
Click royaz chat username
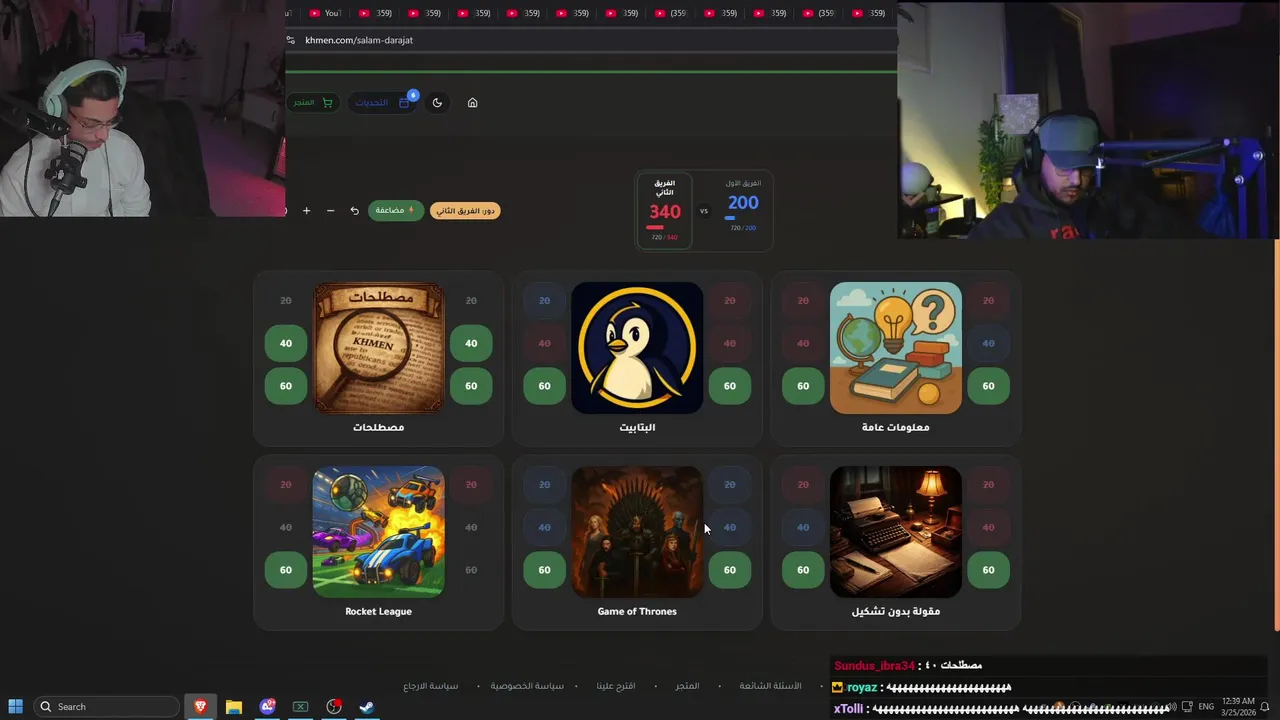862,687
